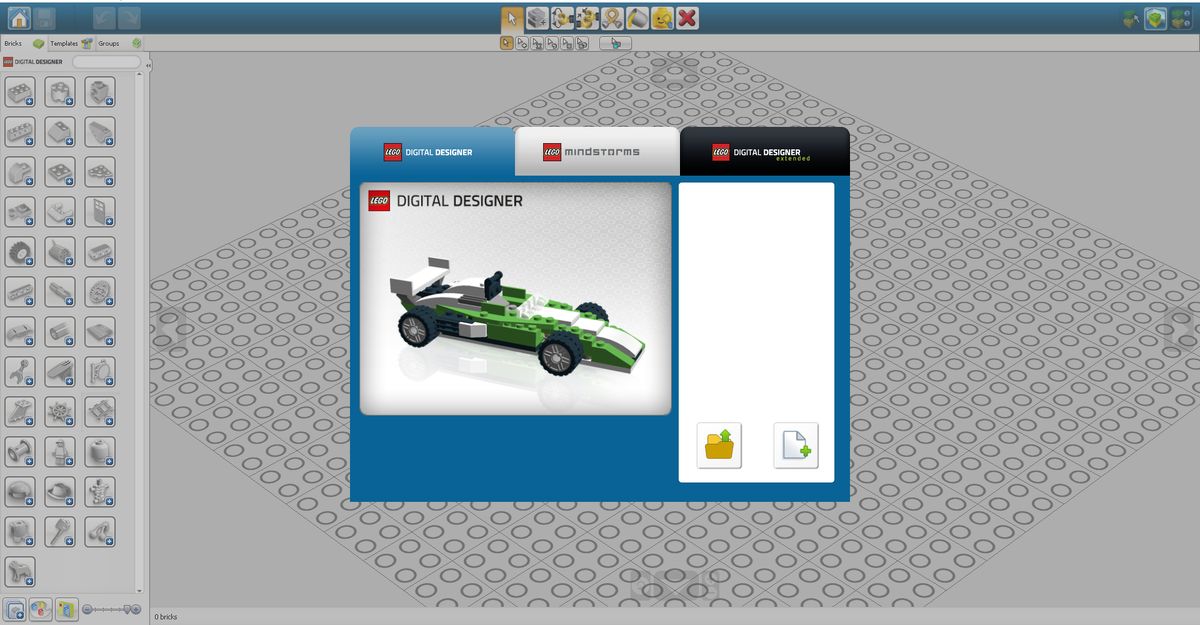The height and width of the screenshot is (625, 1200).
Task: Activate the Selection arrow tool
Action: [512, 17]
